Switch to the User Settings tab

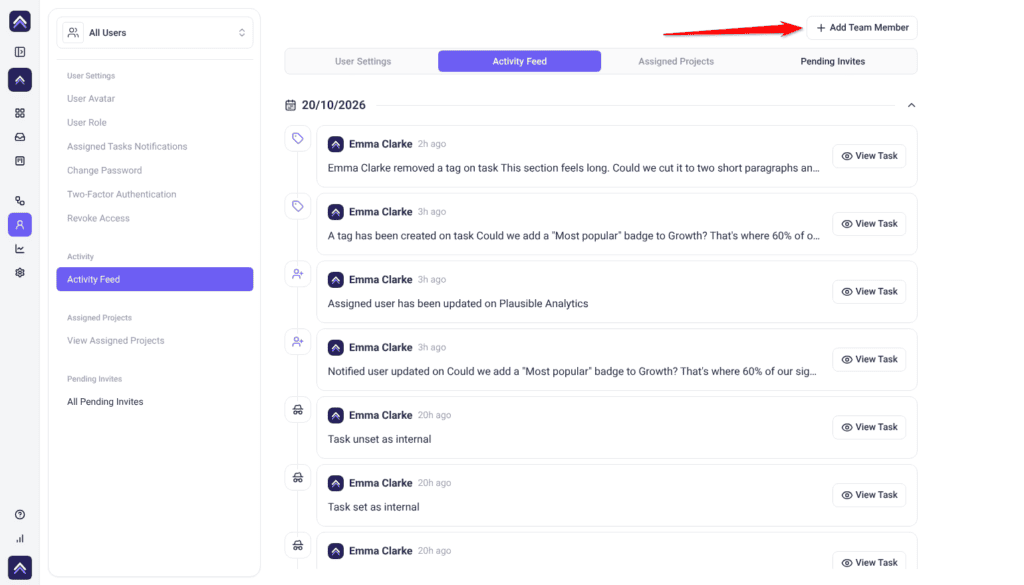pos(363,61)
